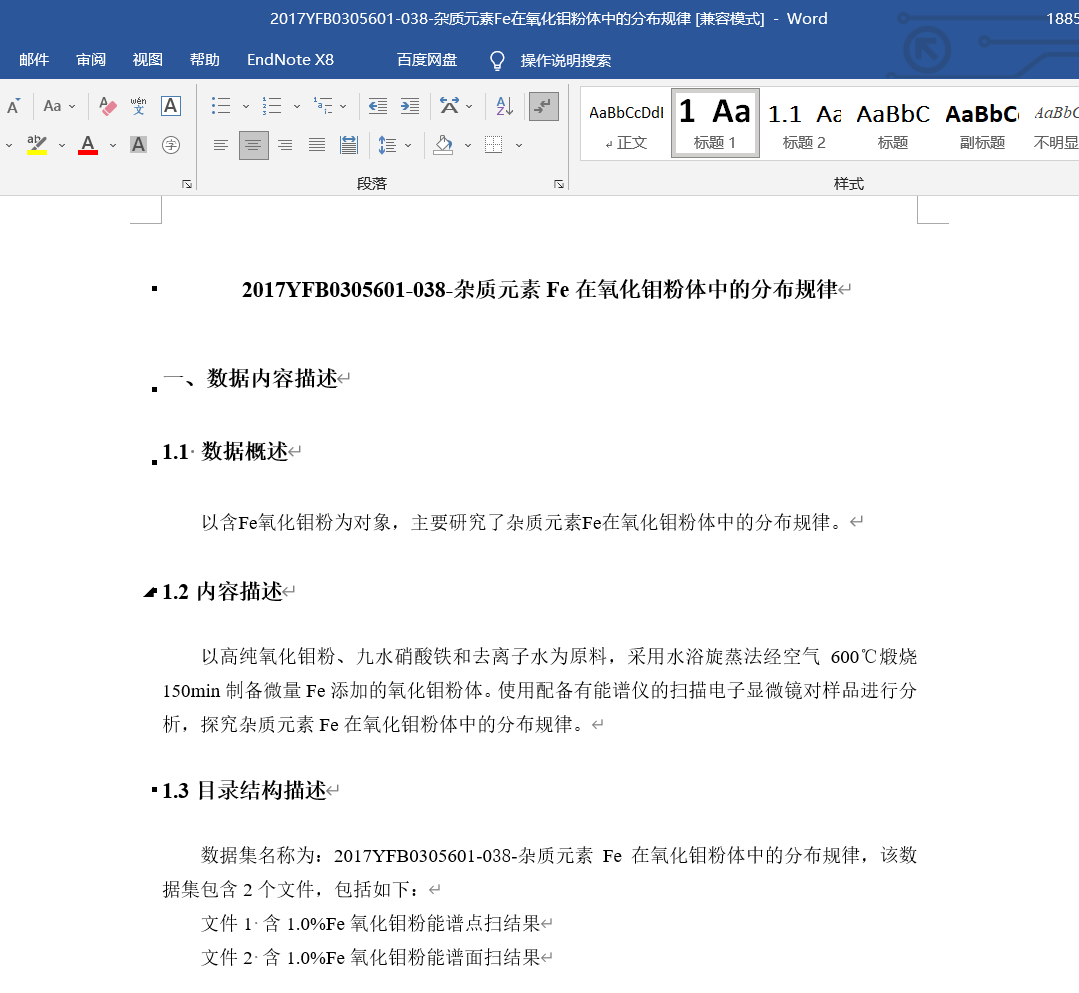The image size is (1079, 993).
Task: Open the Change Case (Aa) dropdown
Action: point(59,106)
